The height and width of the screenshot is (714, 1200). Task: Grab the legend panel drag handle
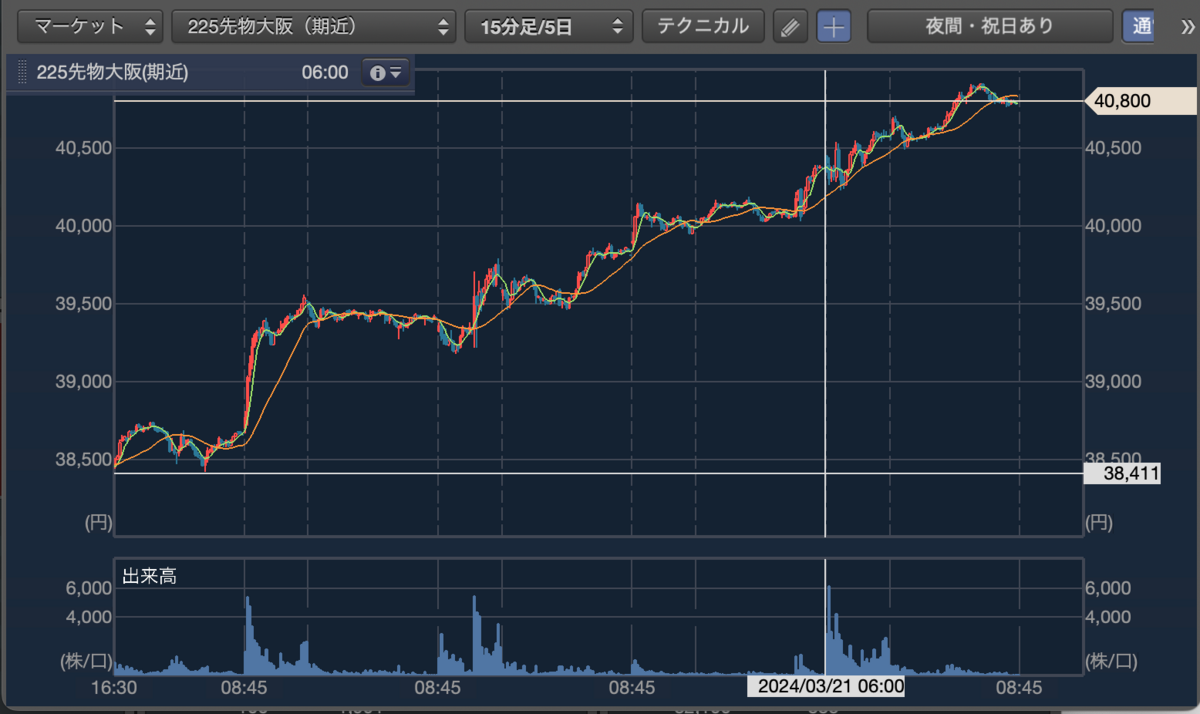point(22,73)
